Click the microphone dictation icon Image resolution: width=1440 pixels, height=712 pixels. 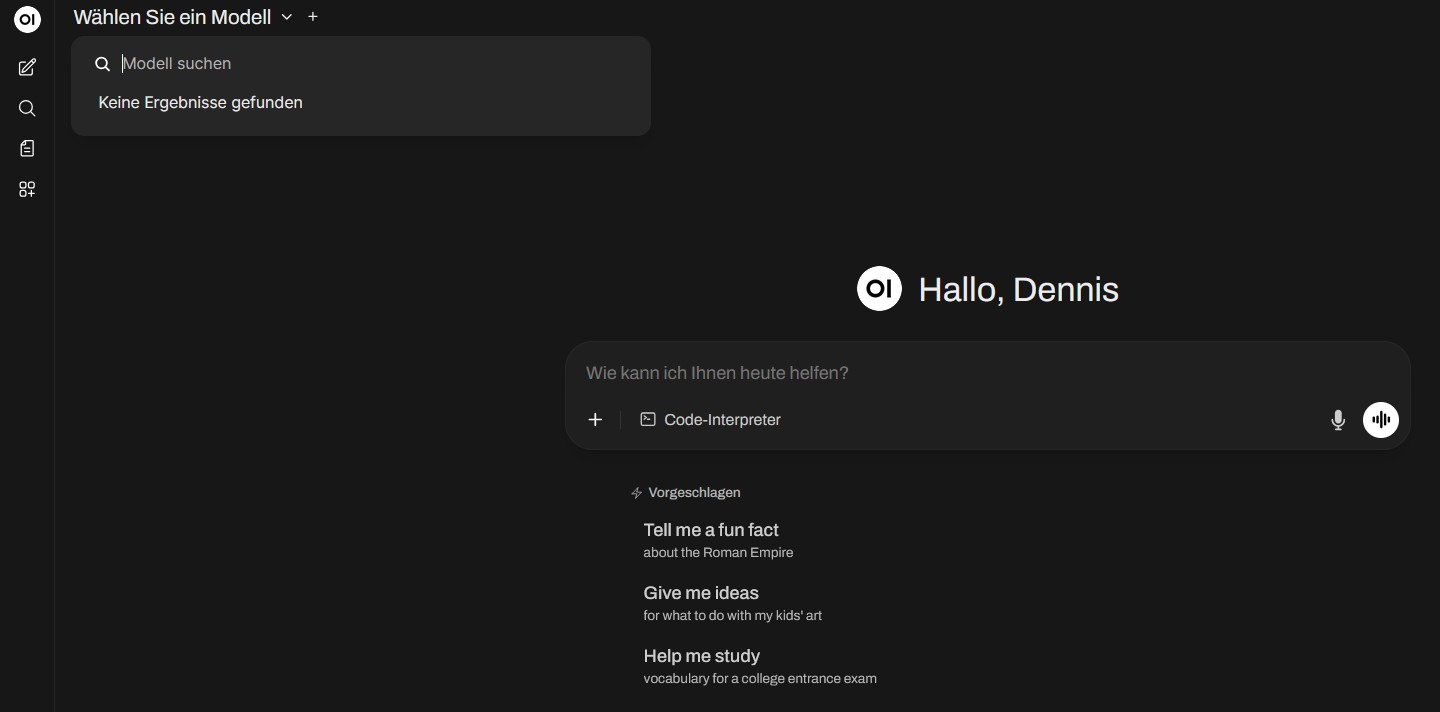point(1338,420)
